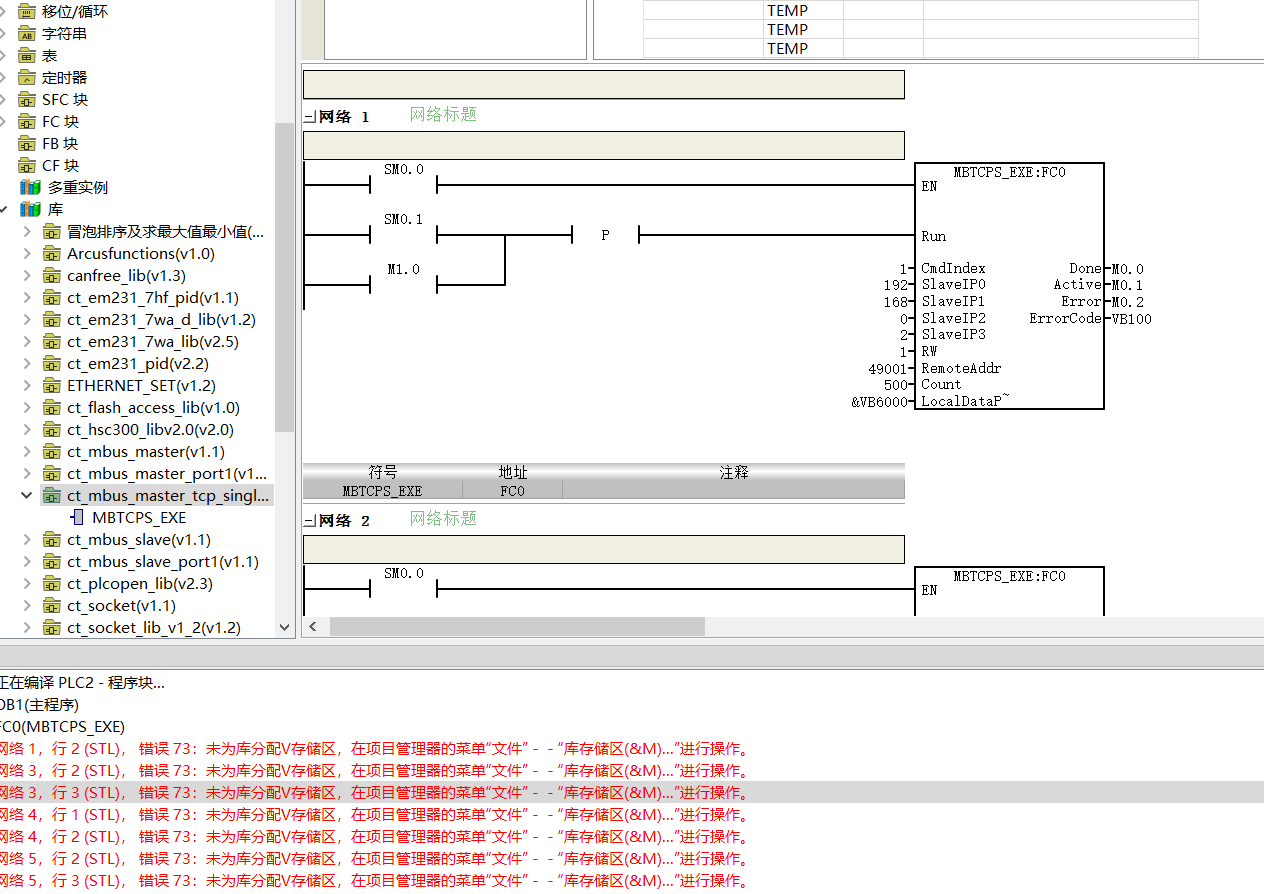Select the highlighted 网络 3, 行 3 error line
The image size is (1264, 894).
coord(375,793)
